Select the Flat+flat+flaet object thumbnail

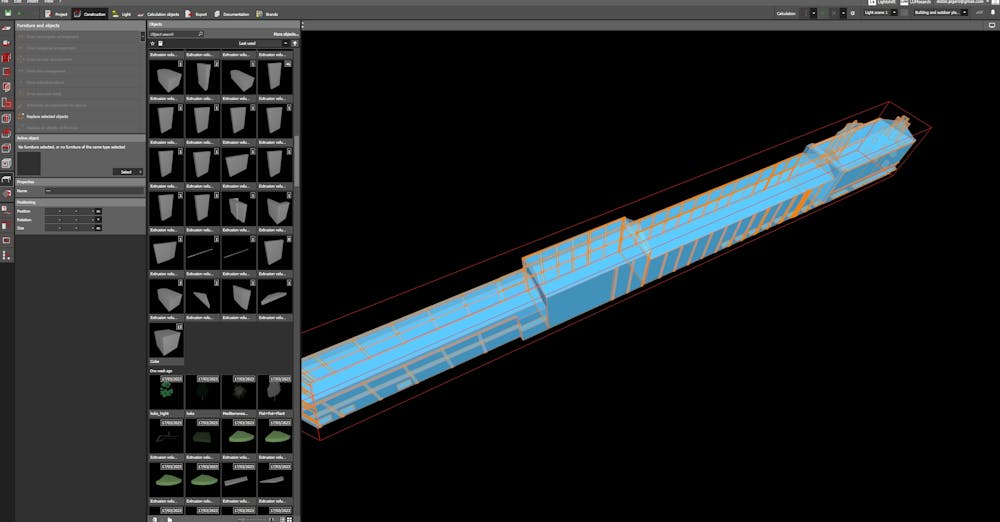(275, 392)
